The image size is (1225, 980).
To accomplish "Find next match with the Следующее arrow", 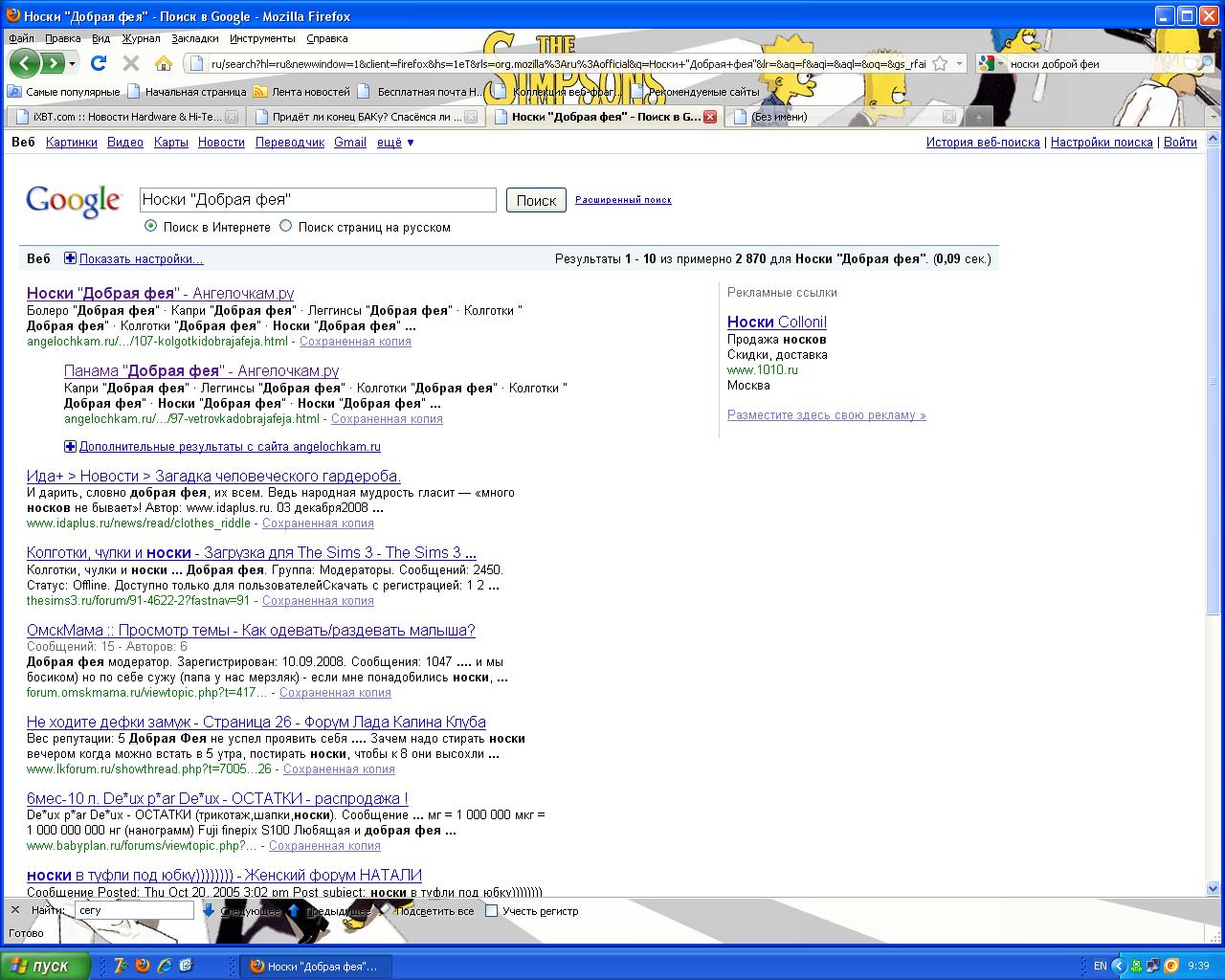I will [x=241, y=911].
